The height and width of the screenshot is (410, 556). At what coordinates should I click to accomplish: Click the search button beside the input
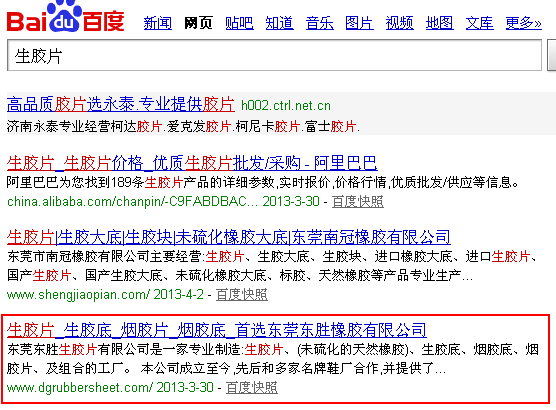[x=552, y=55]
